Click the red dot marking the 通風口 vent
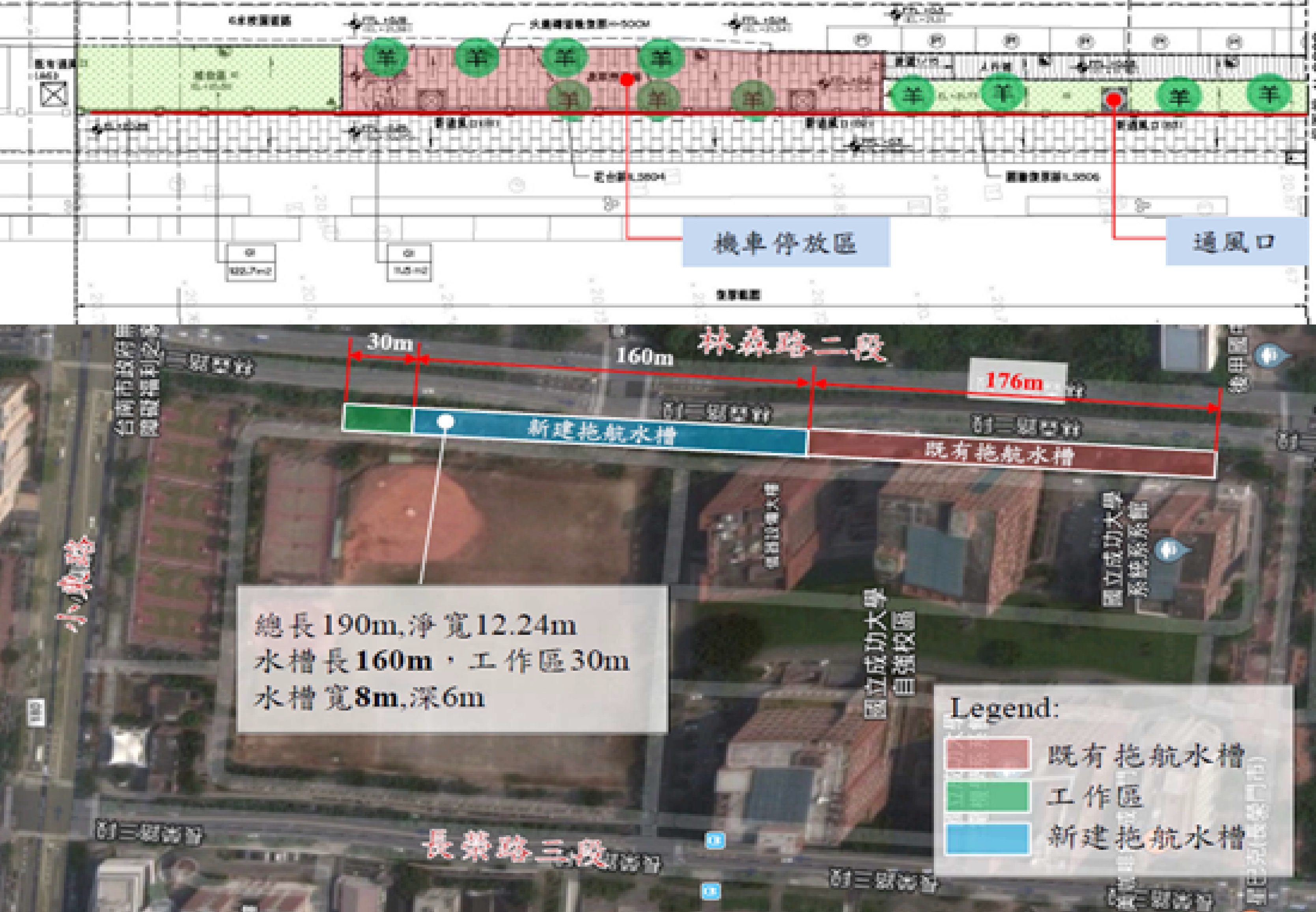The width and height of the screenshot is (1316, 912). tap(1114, 100)
